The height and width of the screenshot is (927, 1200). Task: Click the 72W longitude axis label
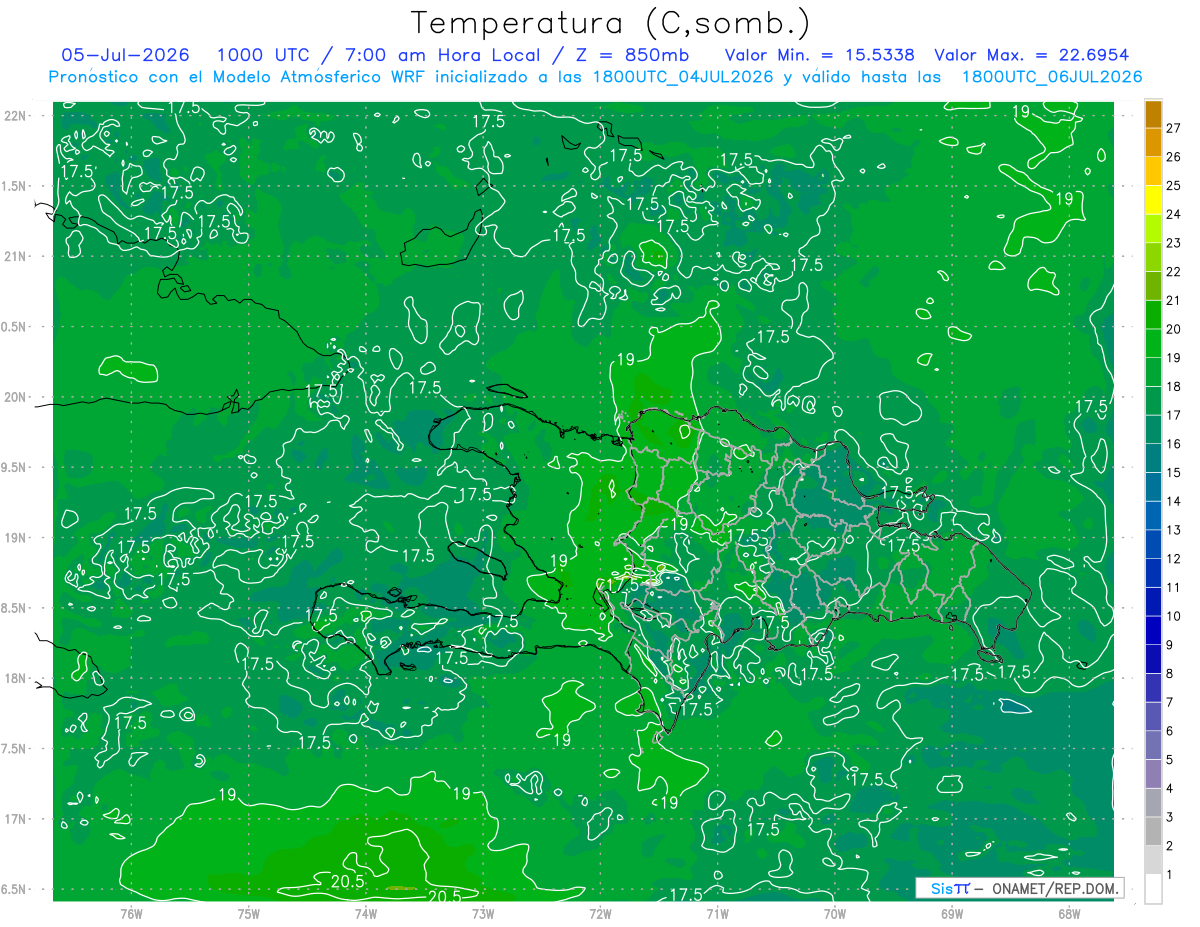600,914
